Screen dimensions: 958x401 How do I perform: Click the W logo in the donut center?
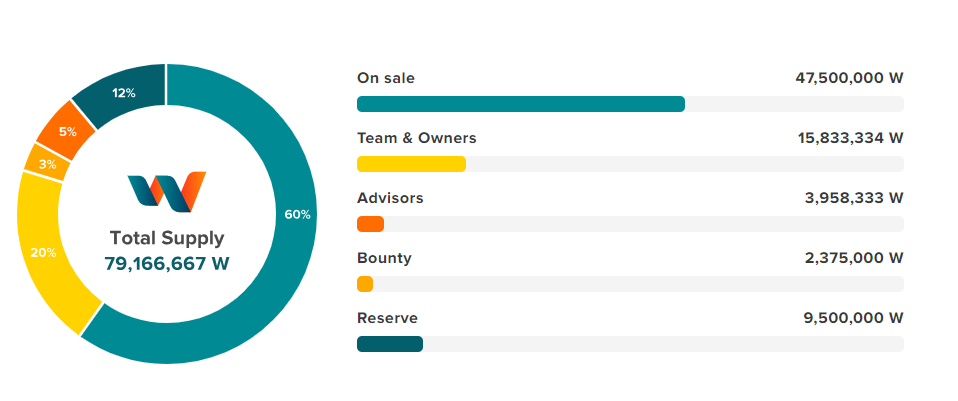[167, 192]
